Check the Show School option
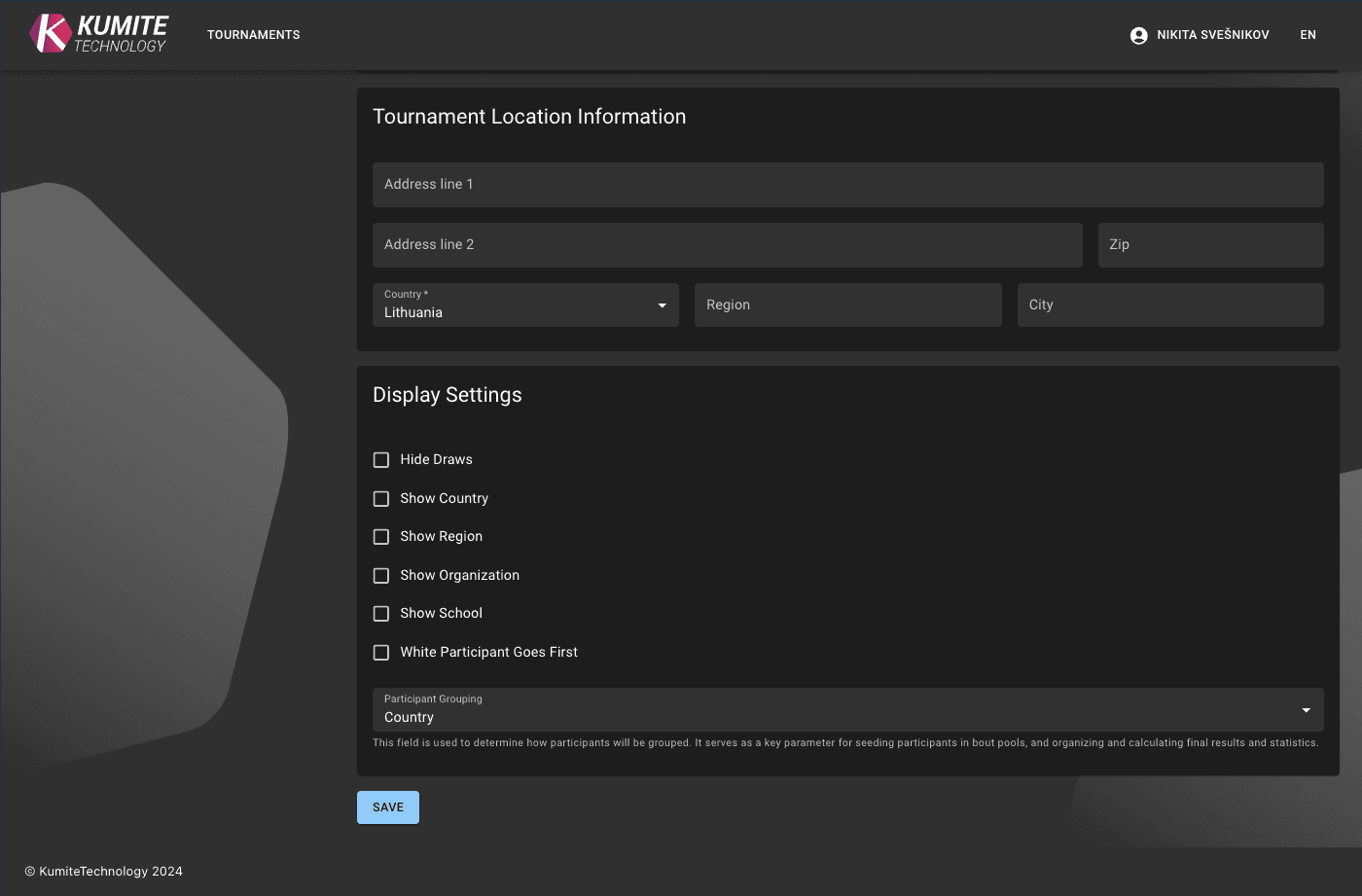 pos(380,613)
